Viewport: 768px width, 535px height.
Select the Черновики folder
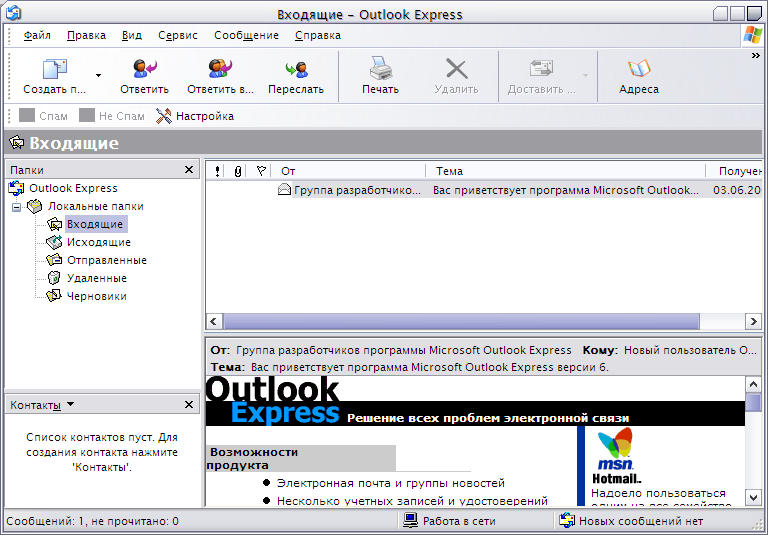point(96,296)
